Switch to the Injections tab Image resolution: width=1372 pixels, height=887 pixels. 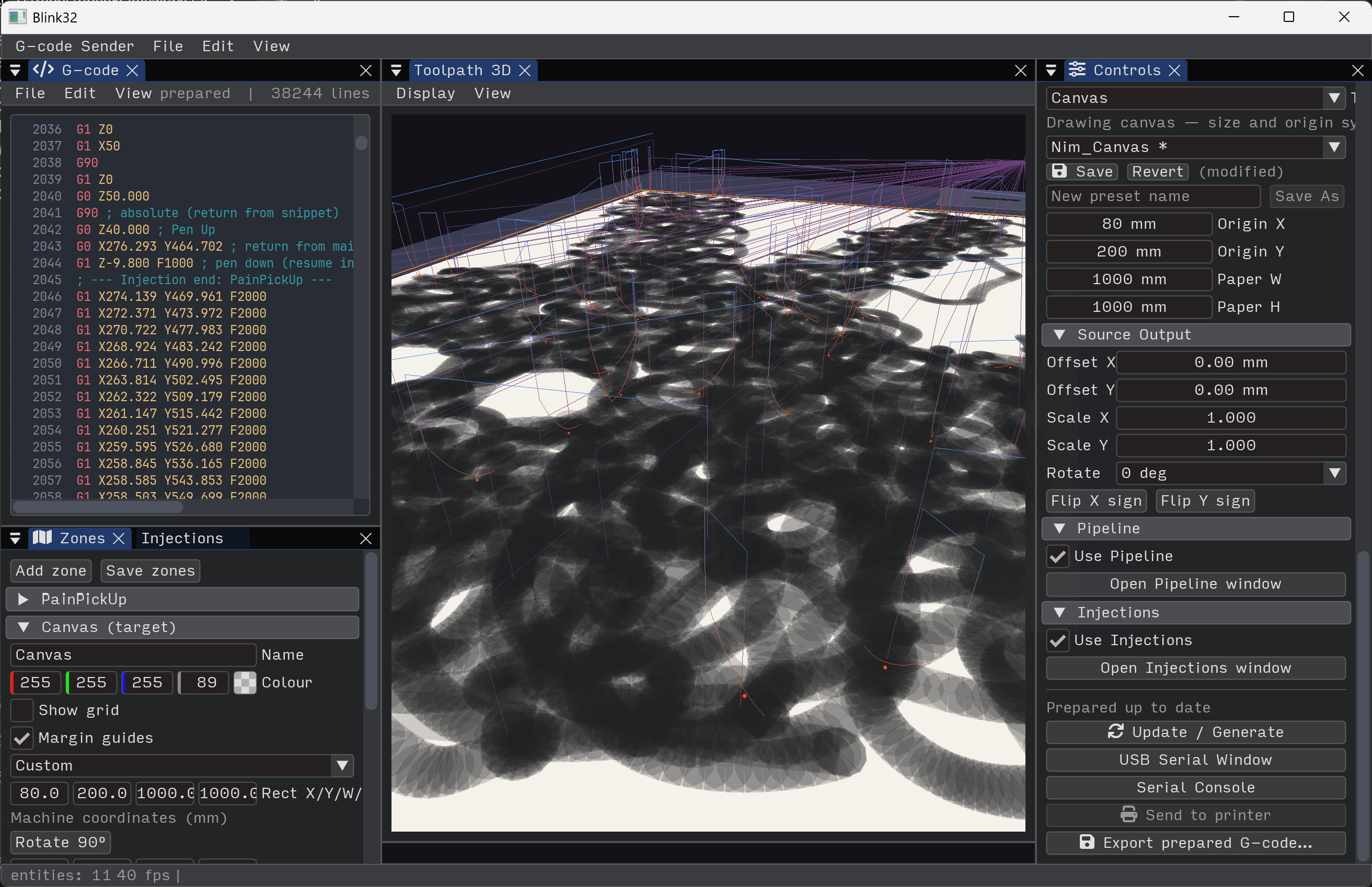182,538
